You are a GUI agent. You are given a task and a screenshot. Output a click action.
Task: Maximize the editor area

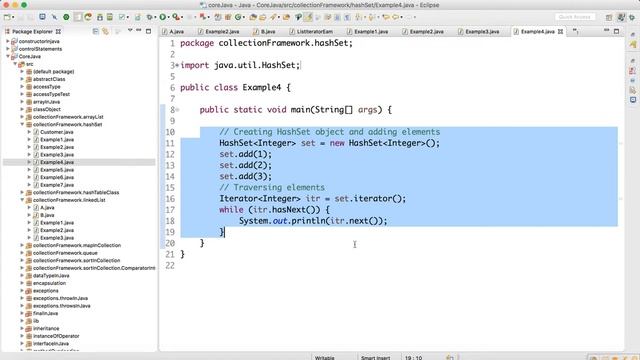click(x=616, y=31)
